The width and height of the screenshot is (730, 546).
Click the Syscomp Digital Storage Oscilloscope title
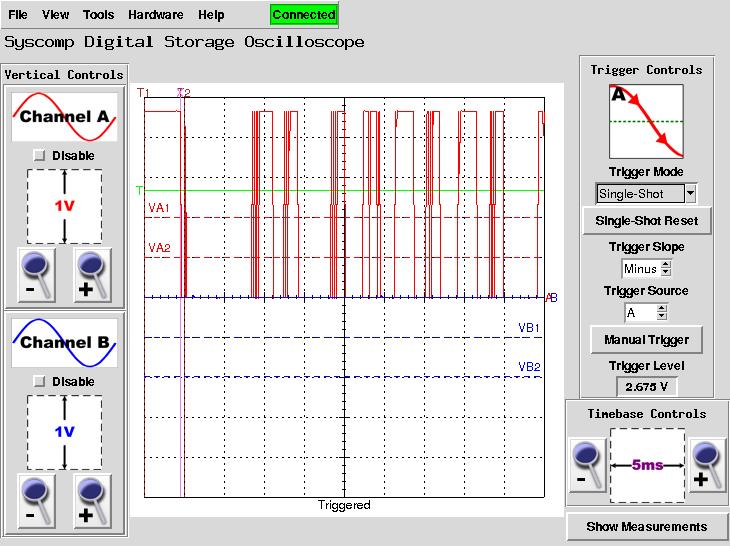tap(184, 42)
